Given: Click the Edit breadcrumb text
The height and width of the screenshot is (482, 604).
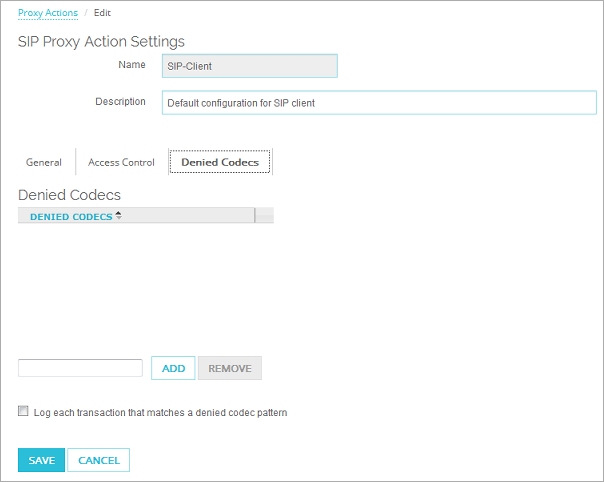Looking at the screenshot, I should [x=102, y=13].
